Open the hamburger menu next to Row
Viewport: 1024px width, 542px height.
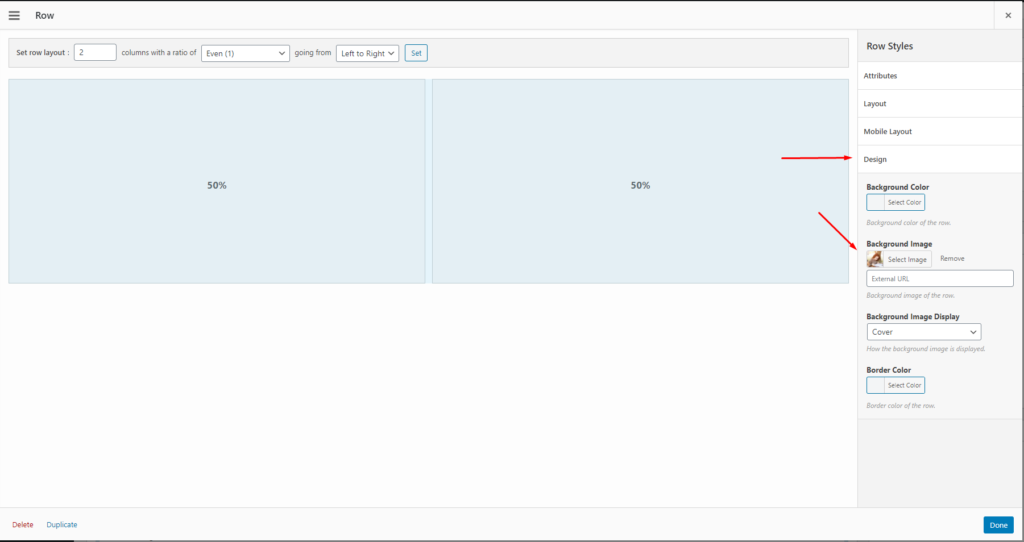pos(14,15)
